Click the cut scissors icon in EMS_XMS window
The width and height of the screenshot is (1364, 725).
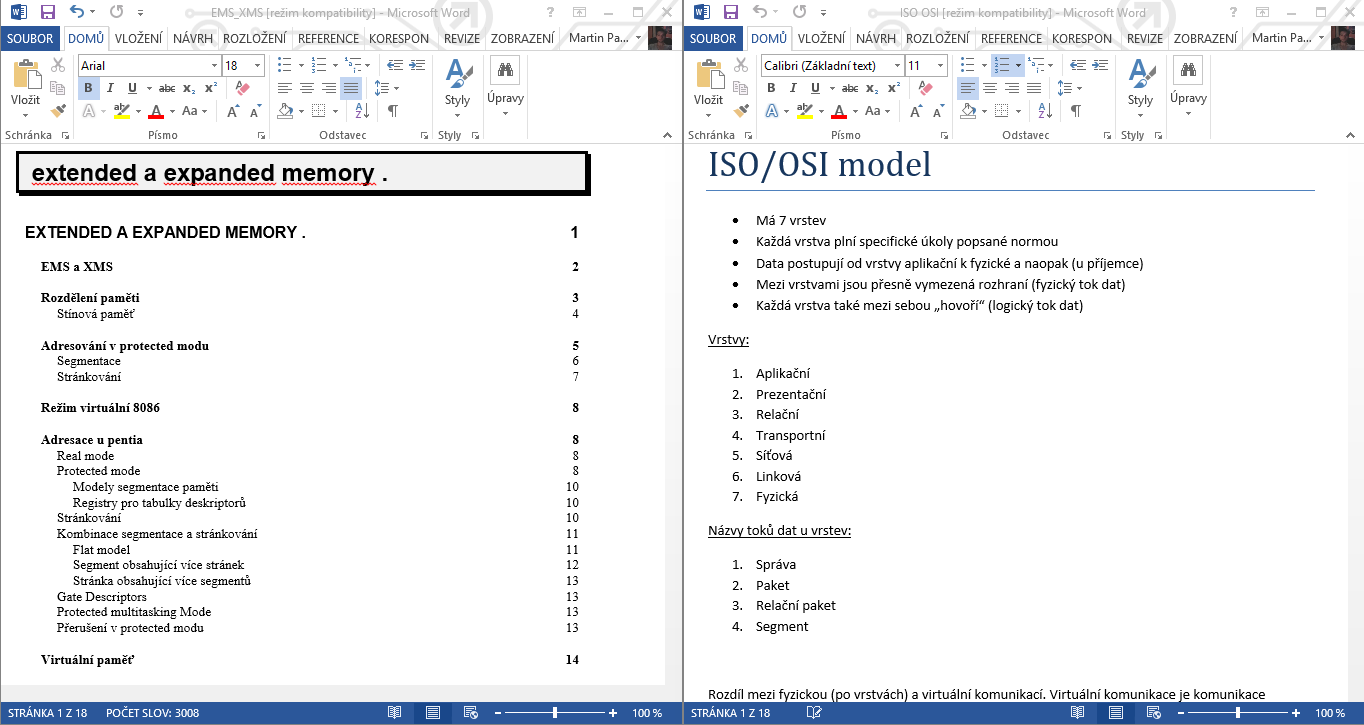point(58,65)
